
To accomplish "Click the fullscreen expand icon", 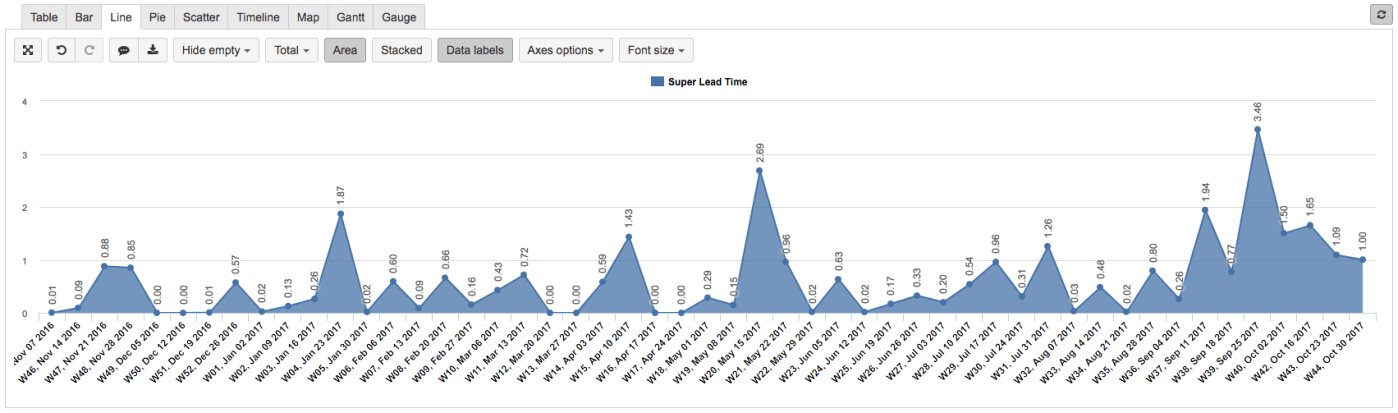I will [x=28, y=50].
